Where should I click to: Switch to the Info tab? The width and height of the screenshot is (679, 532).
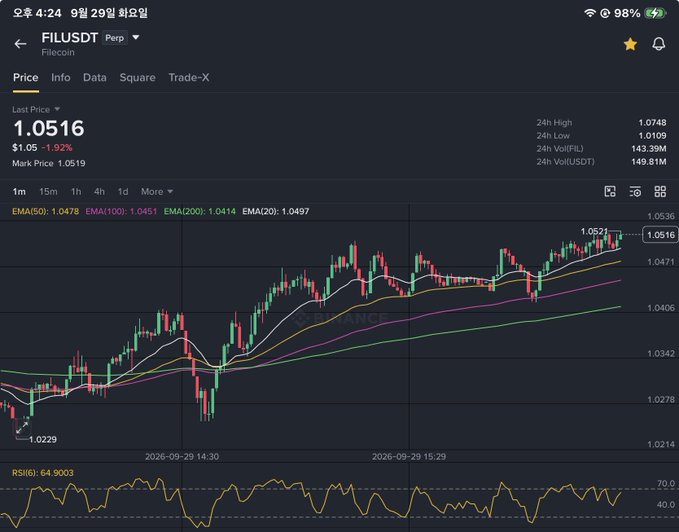pyautogui.click(x=61, y=77)
